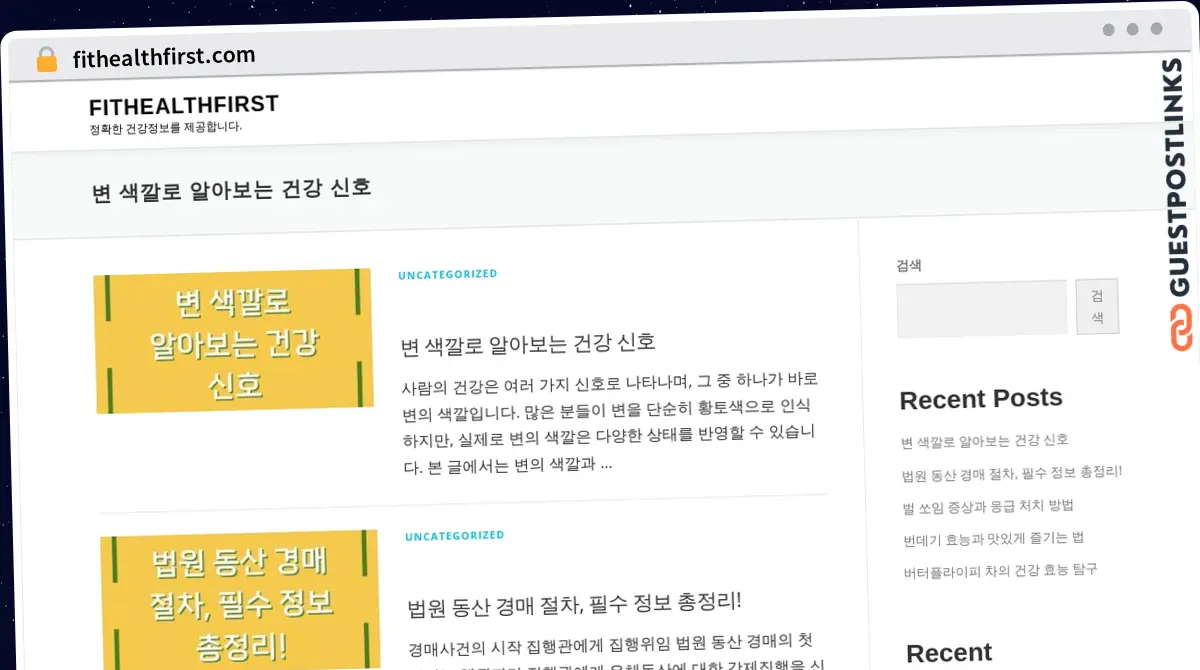Click the Recent Posts sidebar heading

(x=981, y=398)
